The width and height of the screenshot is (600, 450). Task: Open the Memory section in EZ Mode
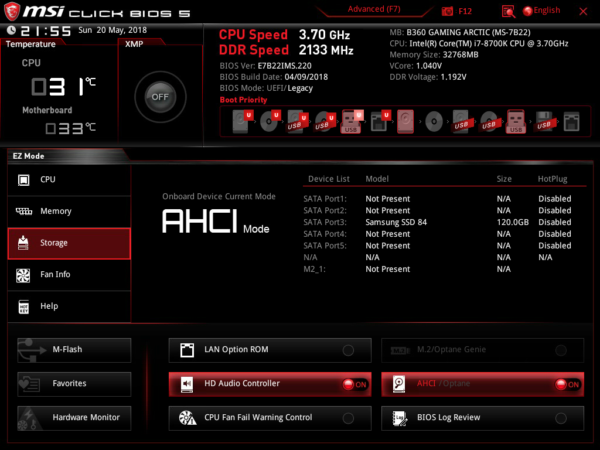(69, 211)
